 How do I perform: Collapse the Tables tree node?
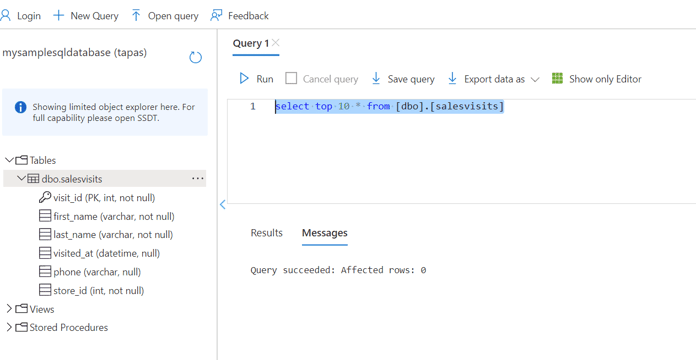click(9, 160)
